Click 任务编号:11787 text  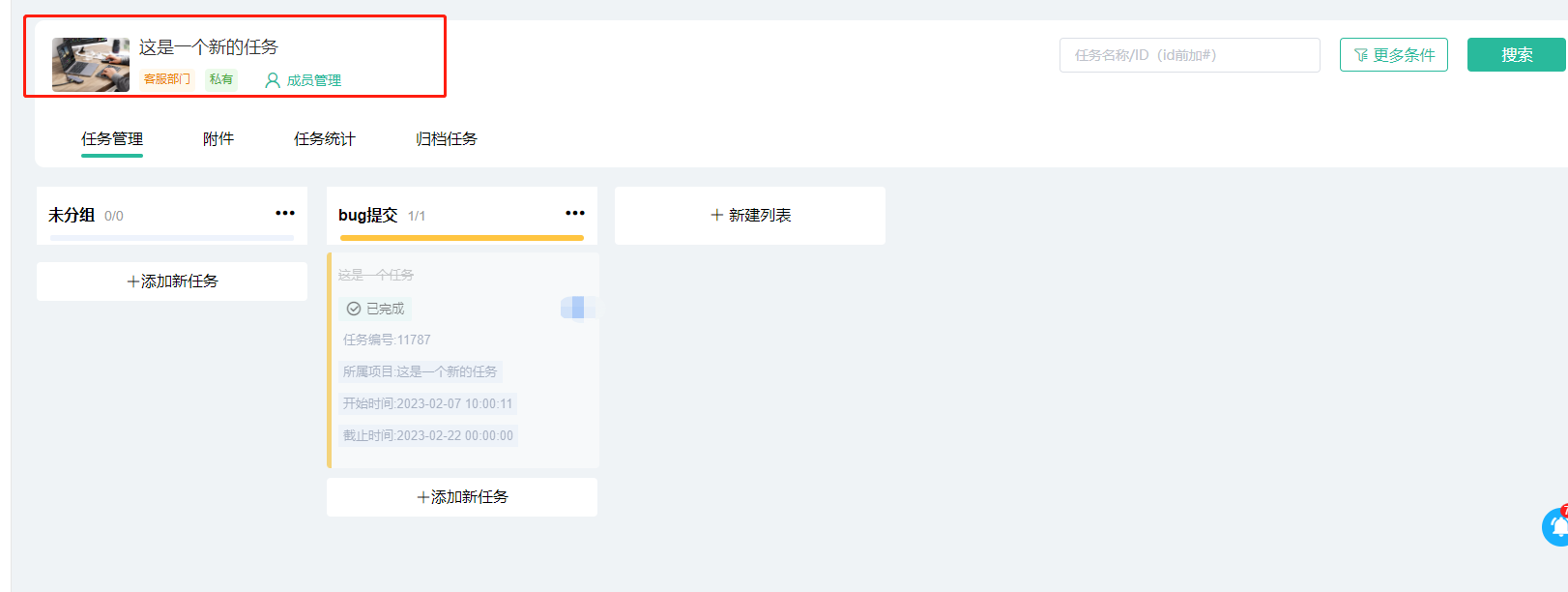387,340
